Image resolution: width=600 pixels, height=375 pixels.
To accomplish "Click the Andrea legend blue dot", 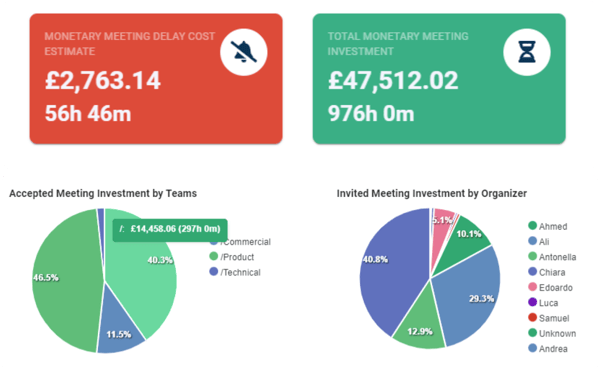I will click(x=532, y=348).
